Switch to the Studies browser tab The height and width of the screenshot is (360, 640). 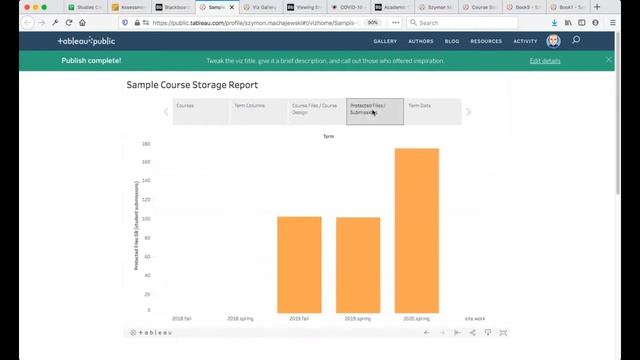(85, 7)
